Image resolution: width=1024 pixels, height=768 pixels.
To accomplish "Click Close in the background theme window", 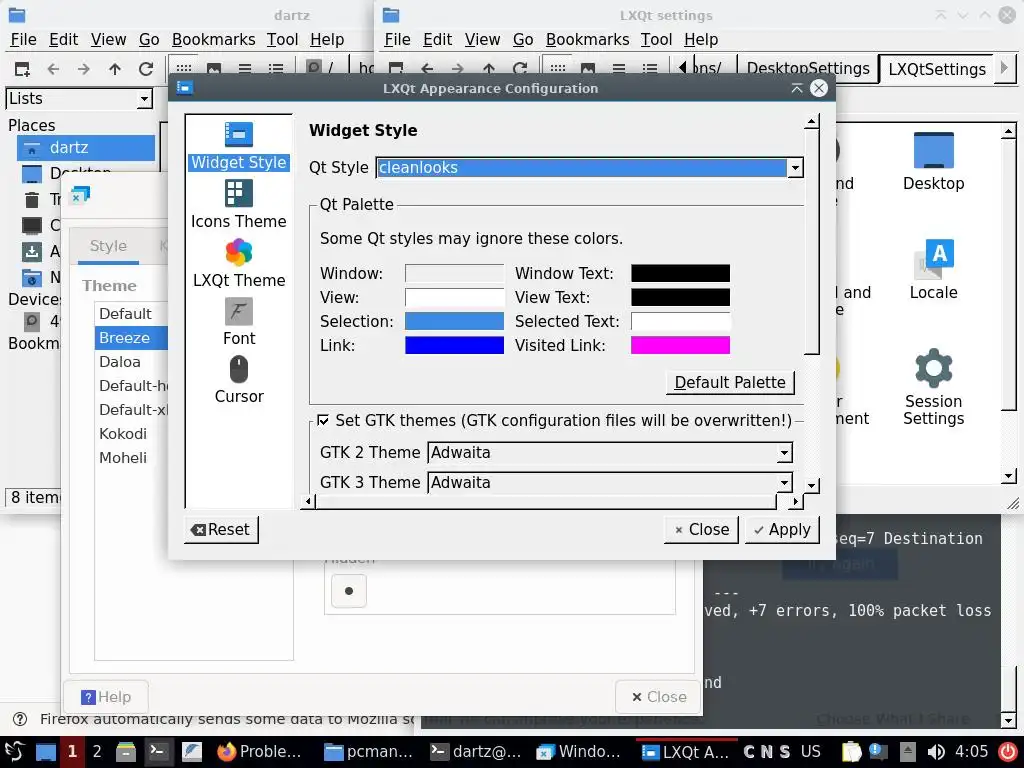I will [658, 697].
